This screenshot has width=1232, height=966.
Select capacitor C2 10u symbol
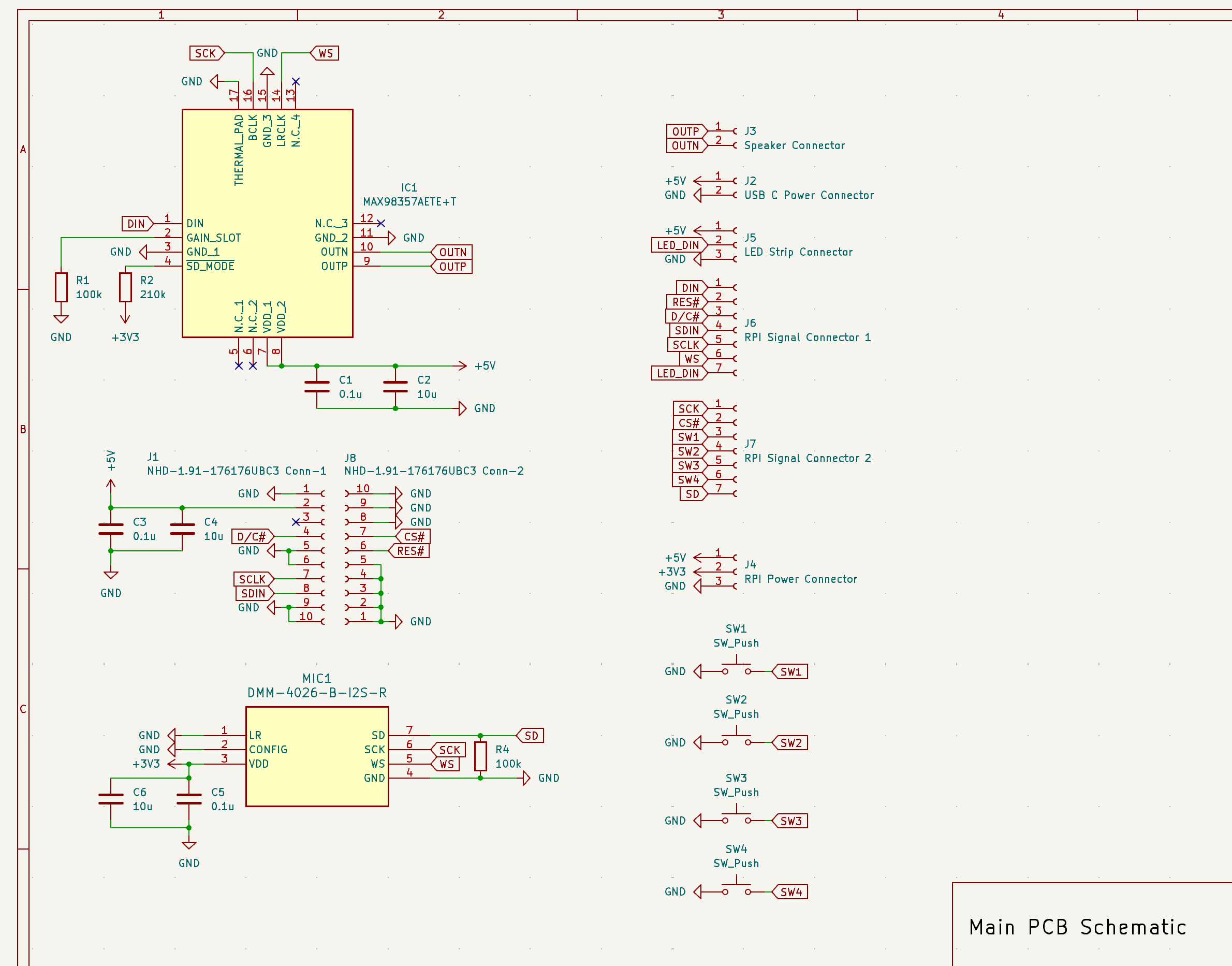[395, 387]
